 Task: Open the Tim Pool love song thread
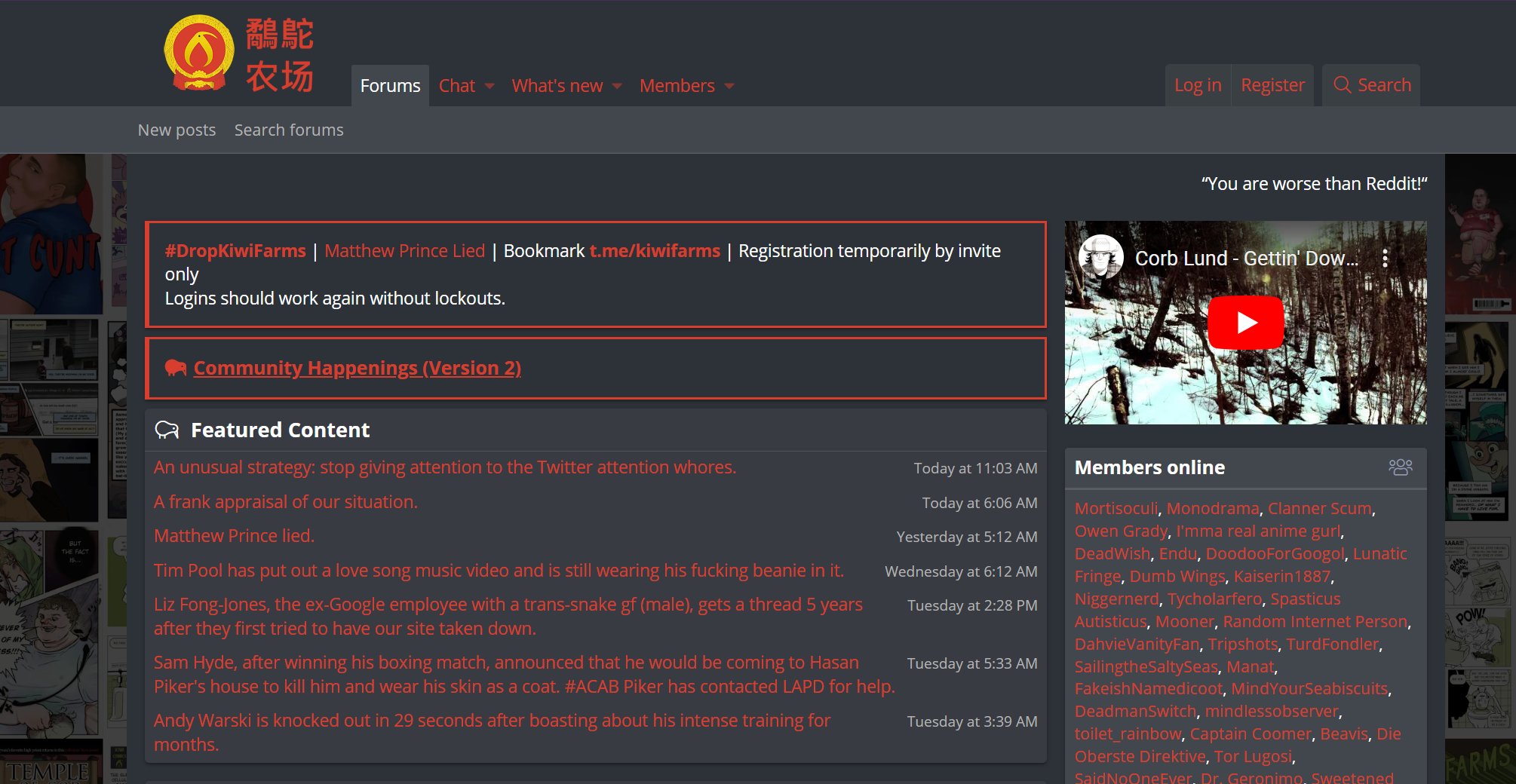click(x=499, y=571)
